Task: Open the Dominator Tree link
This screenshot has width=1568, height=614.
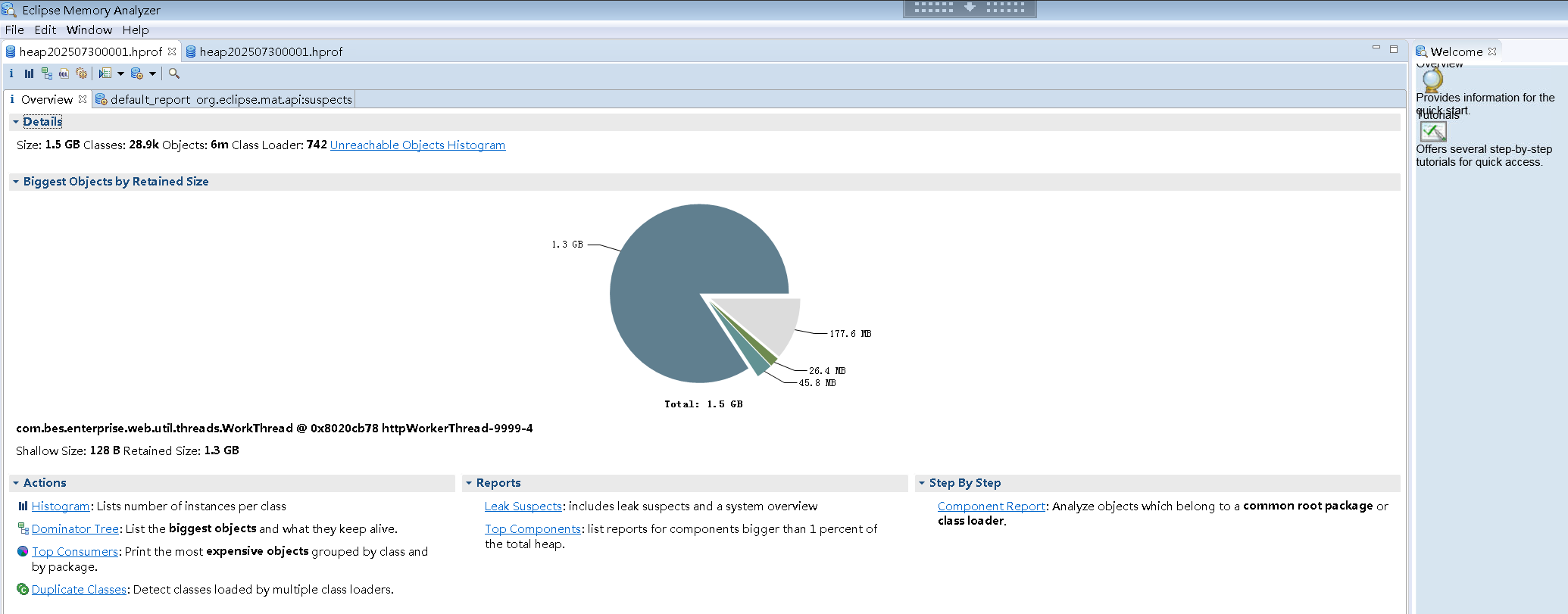Action: [75, 528]
